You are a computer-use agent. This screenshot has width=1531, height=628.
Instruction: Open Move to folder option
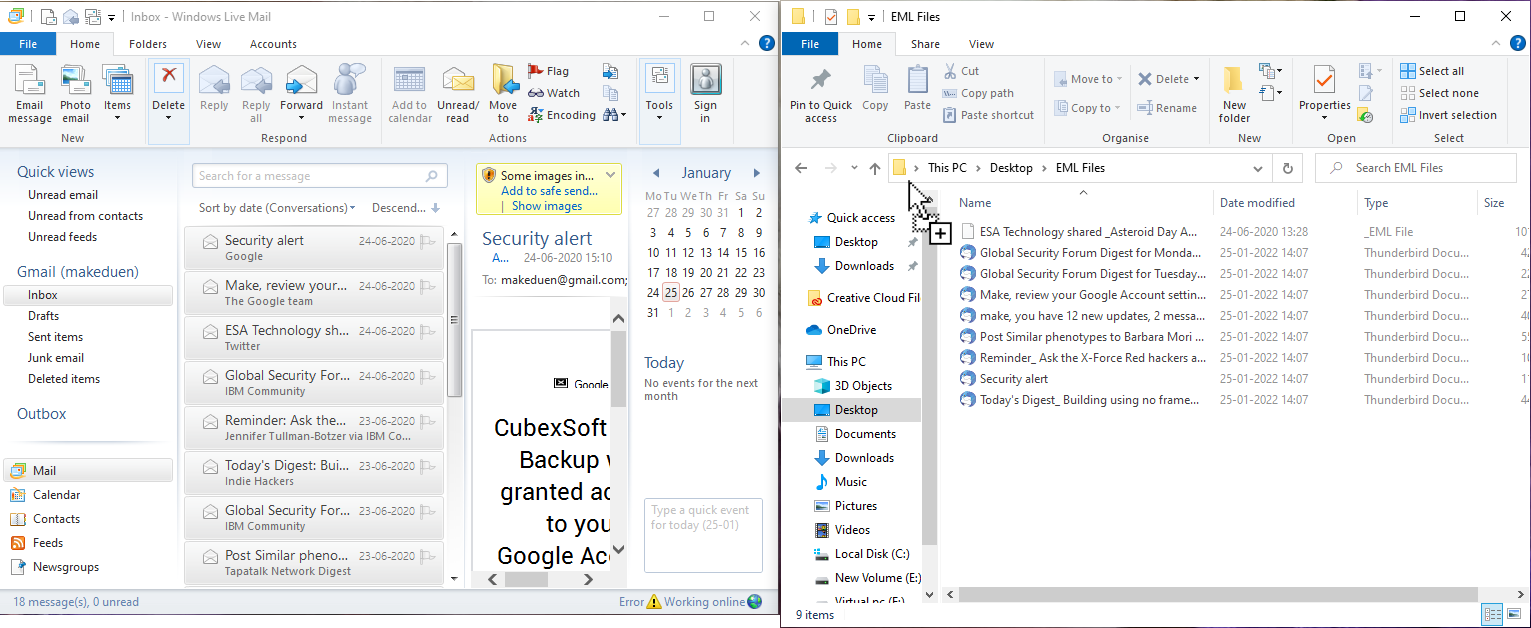click(503, 94)
